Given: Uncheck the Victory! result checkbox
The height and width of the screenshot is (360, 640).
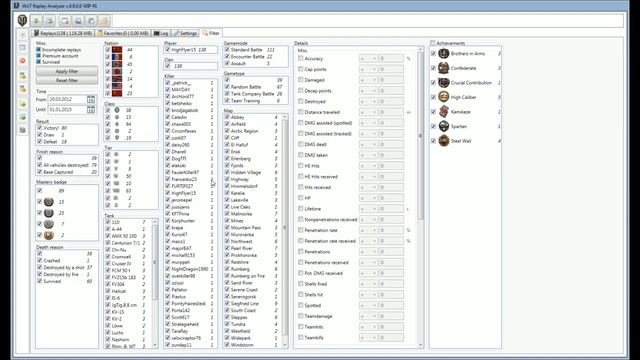Looking at the screenshot, I should [x=40, y=128].
